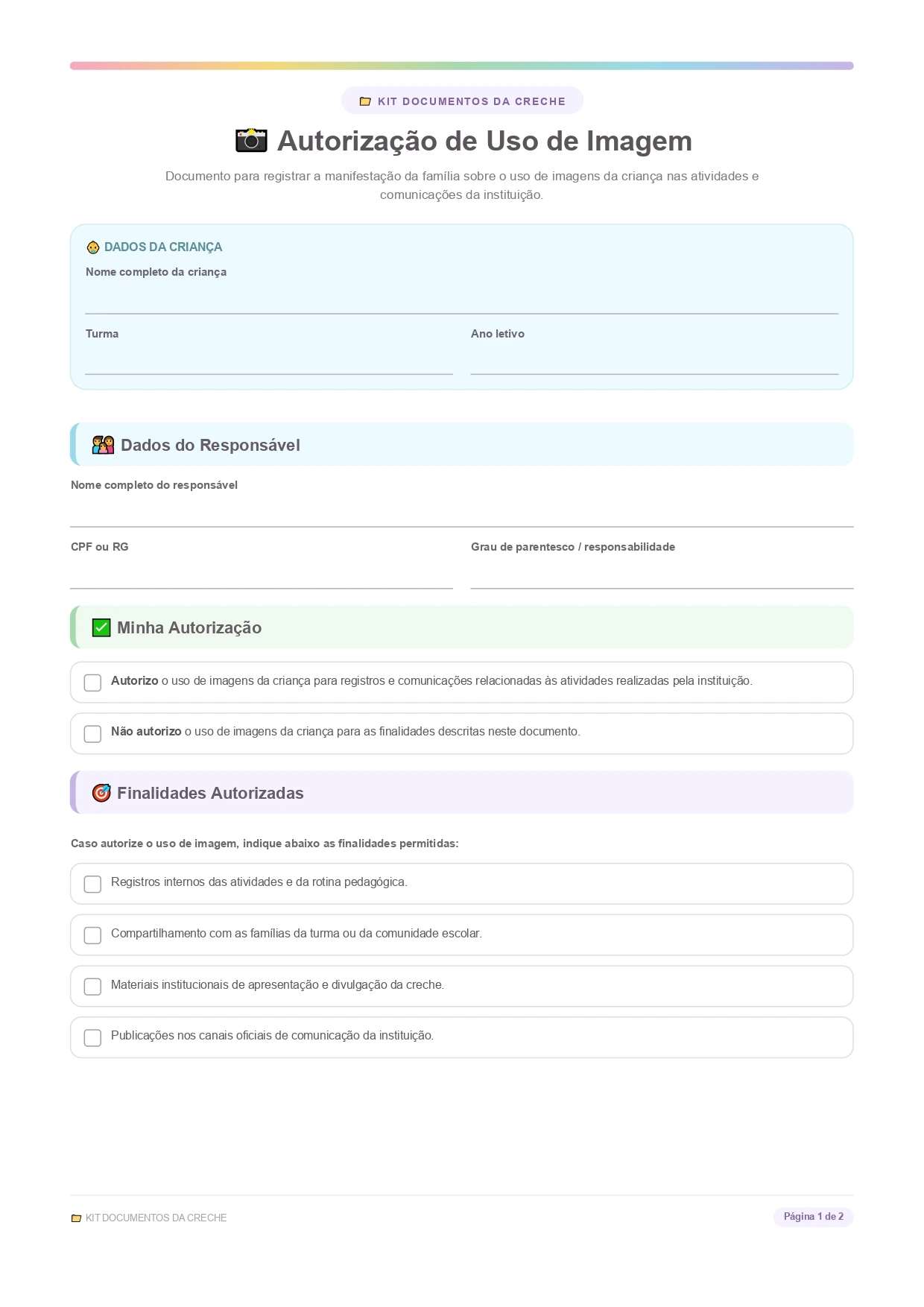Image resolution: width=924 pixels, height=1307 pixels.
Task: Click the document subtitle paragraph under the title
Action: 462,186
